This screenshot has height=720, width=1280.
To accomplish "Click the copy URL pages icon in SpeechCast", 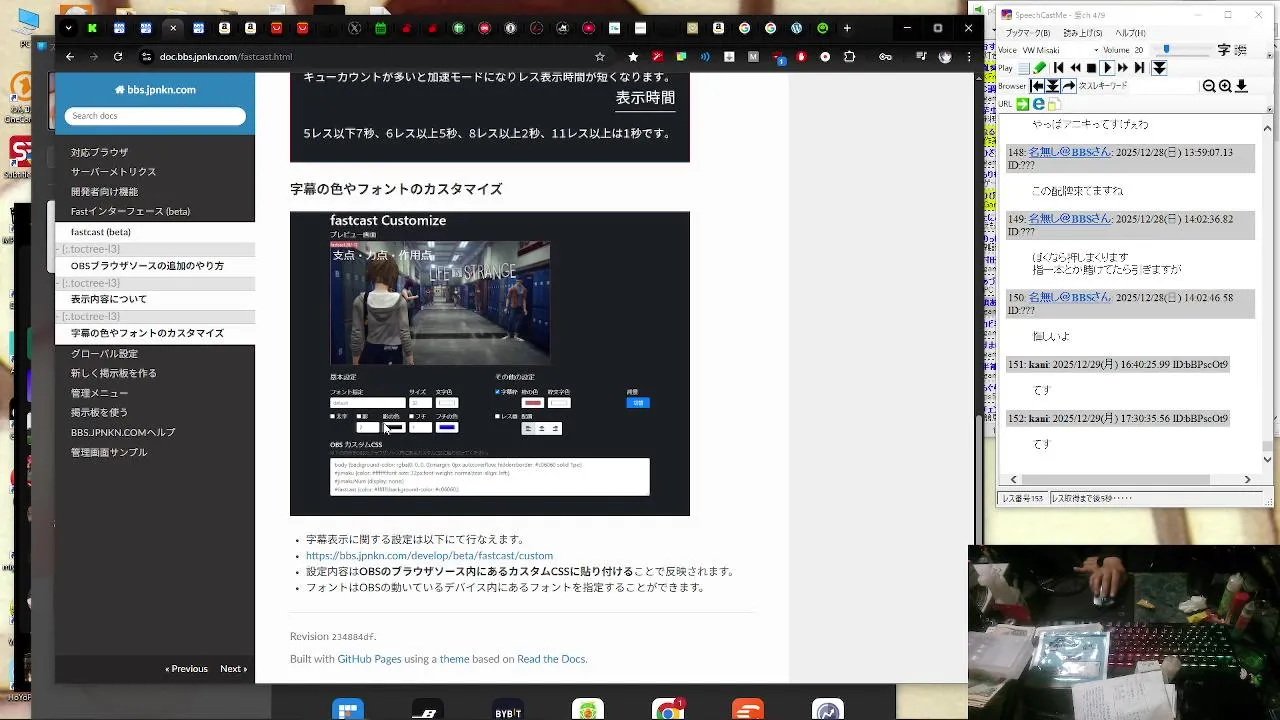I will pos(1055,104).
